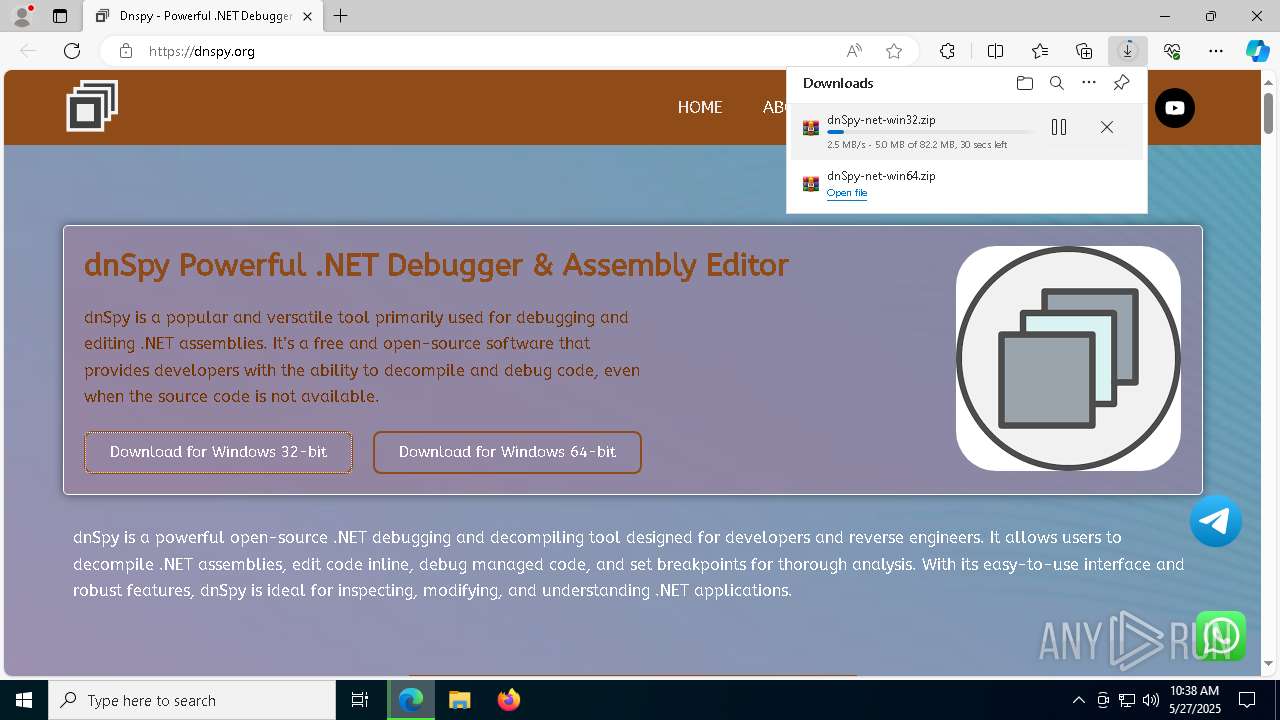
Task: Click the win32 download progress bar
Action: coord(931,132)
